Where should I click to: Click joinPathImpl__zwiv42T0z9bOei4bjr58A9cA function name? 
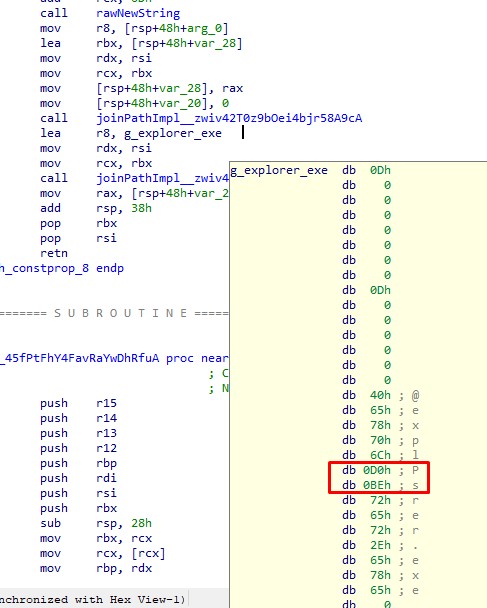[229, 118]
